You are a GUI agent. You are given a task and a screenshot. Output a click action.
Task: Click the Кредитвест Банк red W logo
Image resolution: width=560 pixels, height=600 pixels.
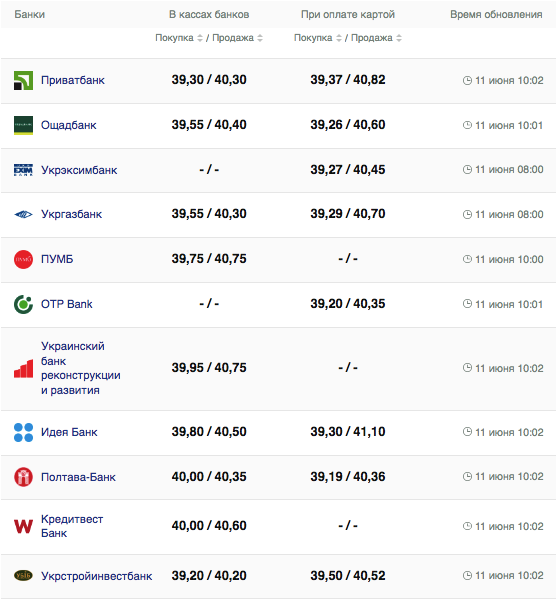point(23,526)
